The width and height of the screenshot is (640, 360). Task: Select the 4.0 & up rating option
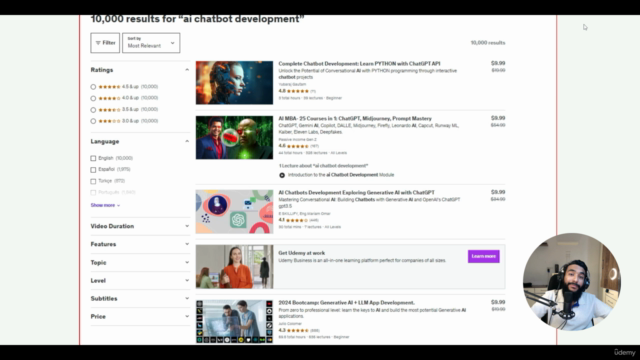93,98
